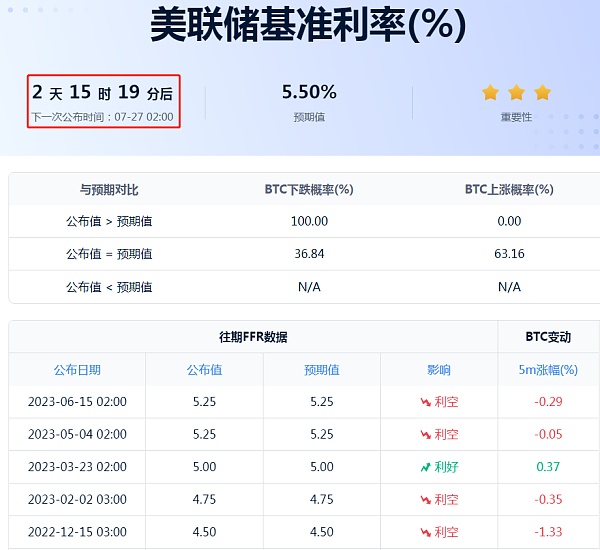
Task: Click the countdown 2 天 15 时 19 分后
Action: (x=103, y=93)
